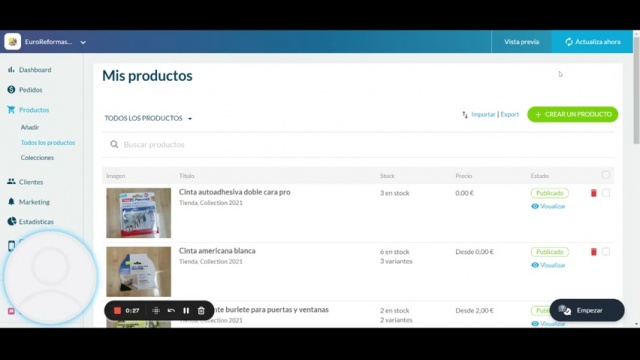Open Marketing in sidebar
The height and width of the screenshot is (360, 640).
28,202
